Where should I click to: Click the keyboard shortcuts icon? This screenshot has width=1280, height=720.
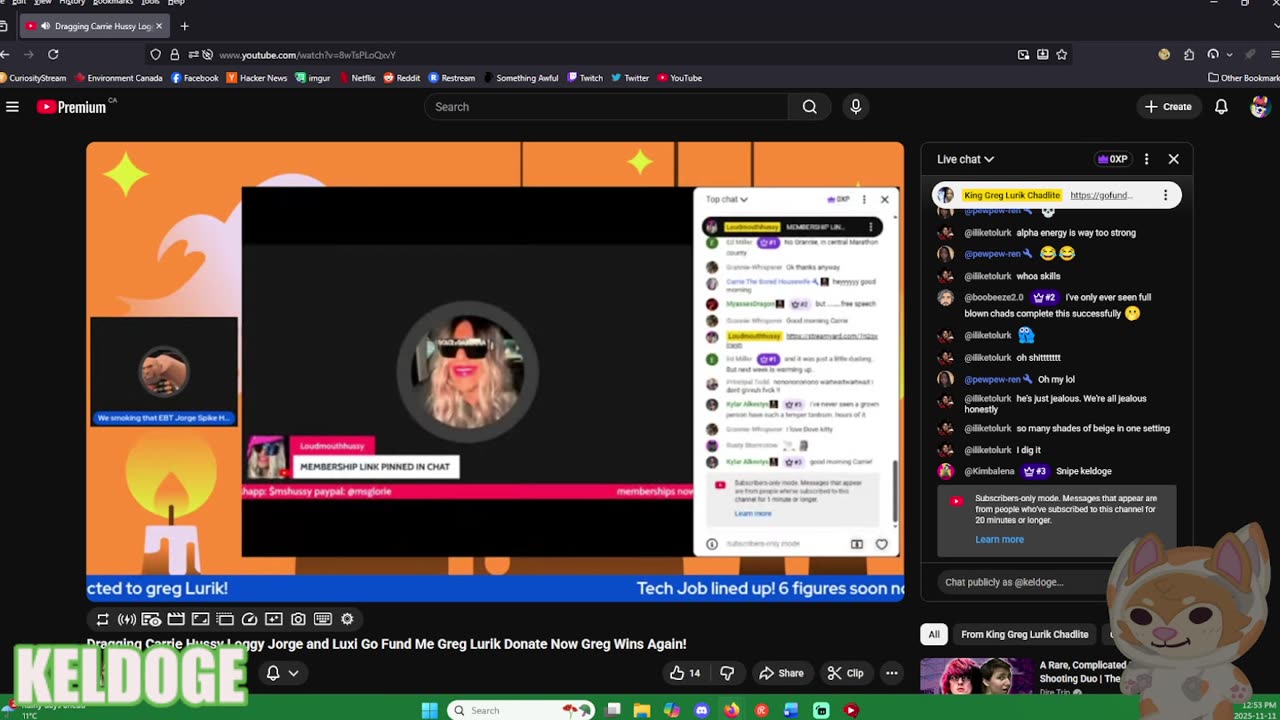[323, 619]
